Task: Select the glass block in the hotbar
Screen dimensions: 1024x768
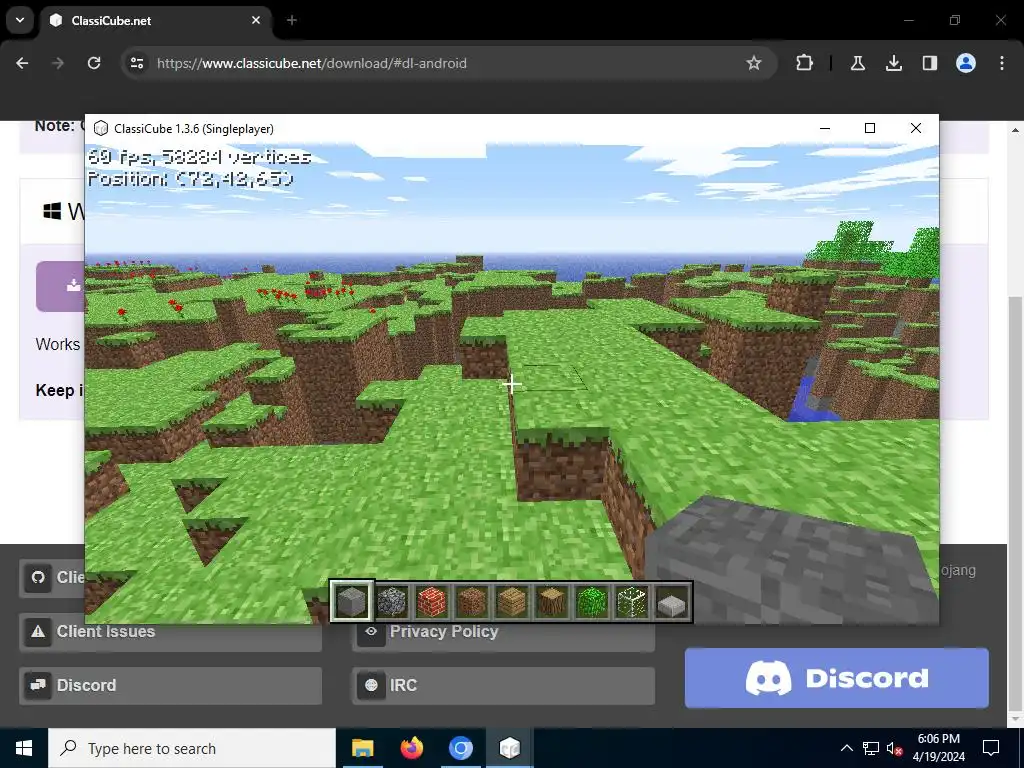Action: click(632, 601)
